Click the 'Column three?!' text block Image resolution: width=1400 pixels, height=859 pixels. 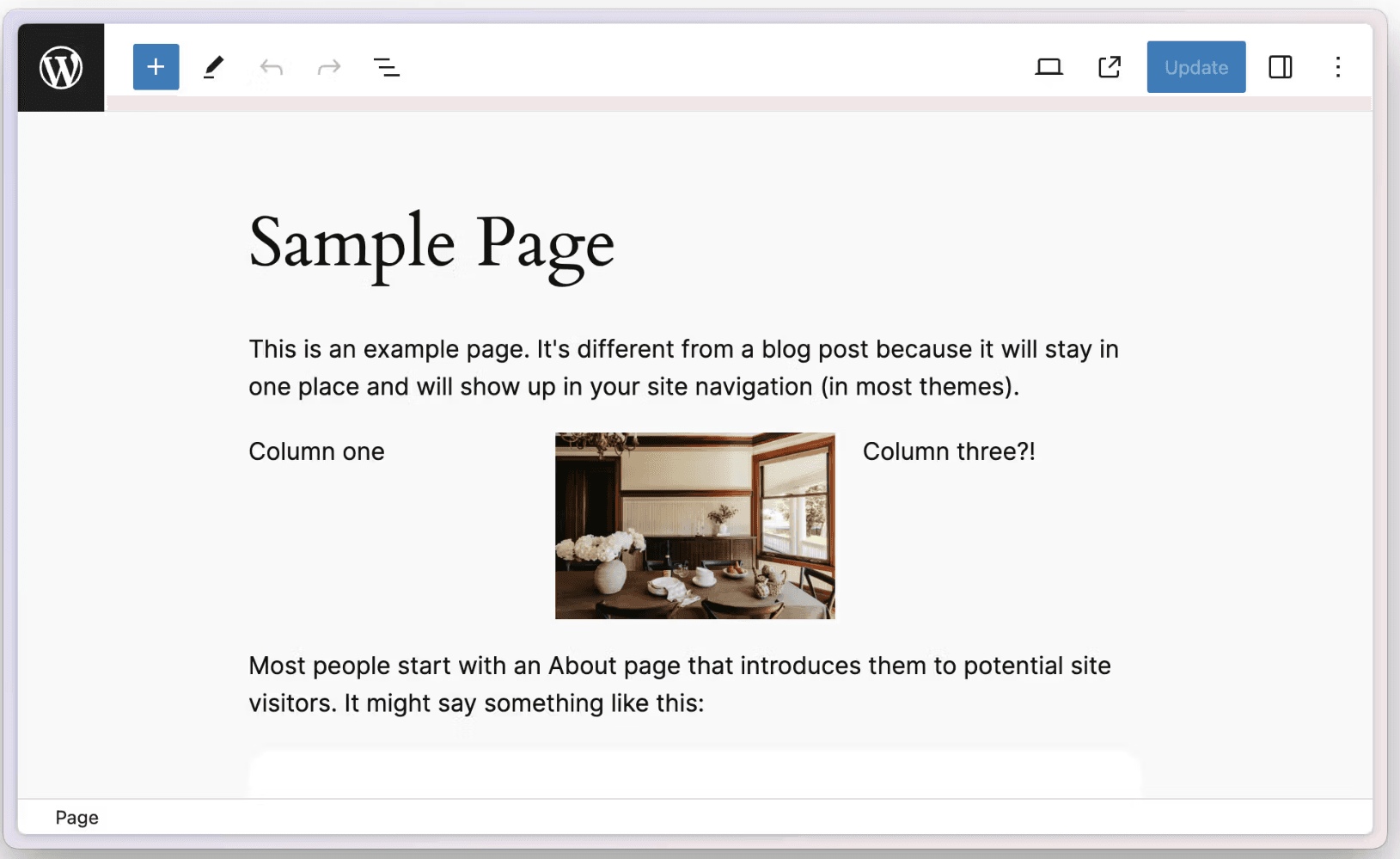(949, 451)
